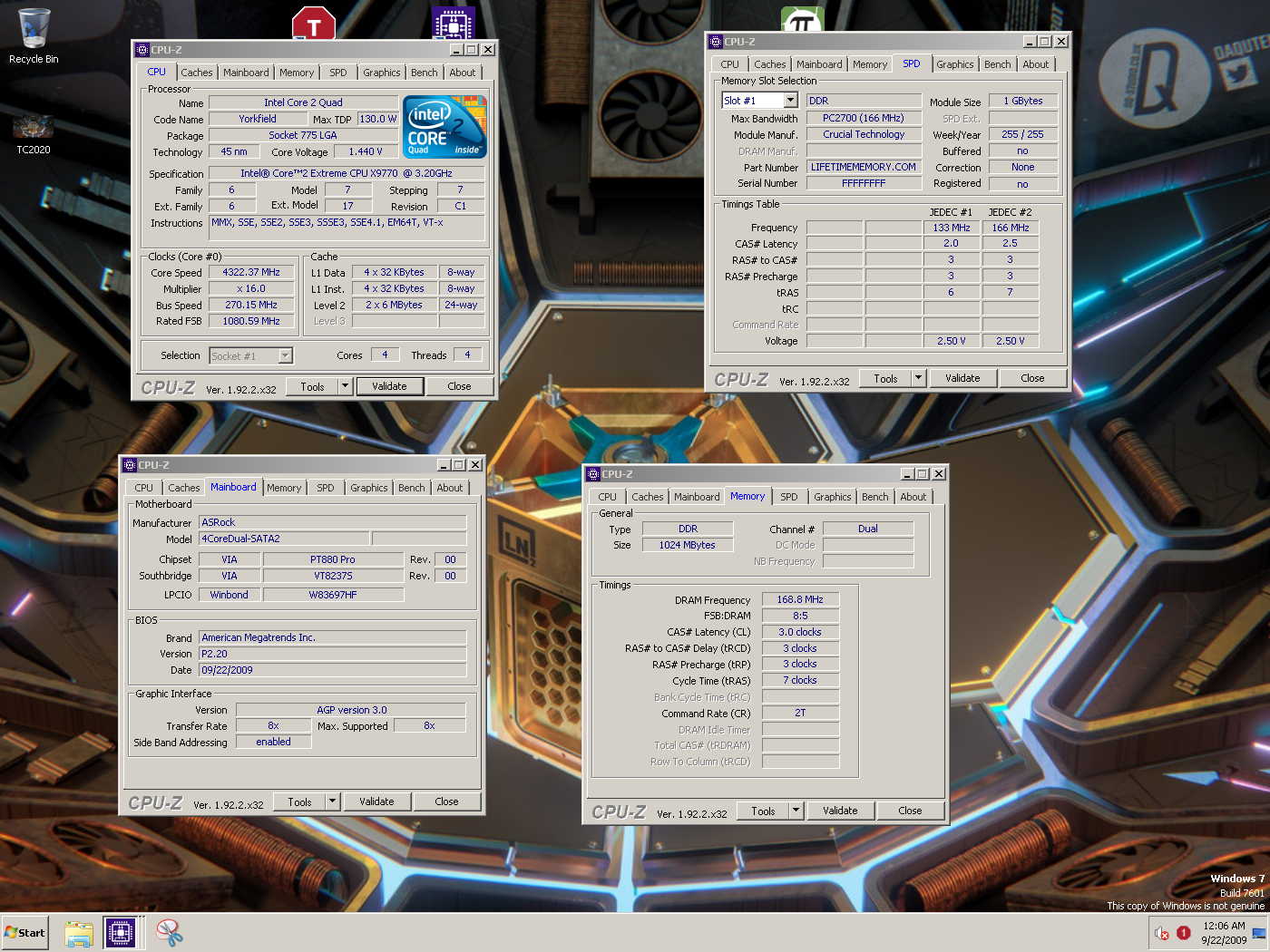Open the CPU tab in Memory window
The image size is (1270, 952).
pos(607,497)
